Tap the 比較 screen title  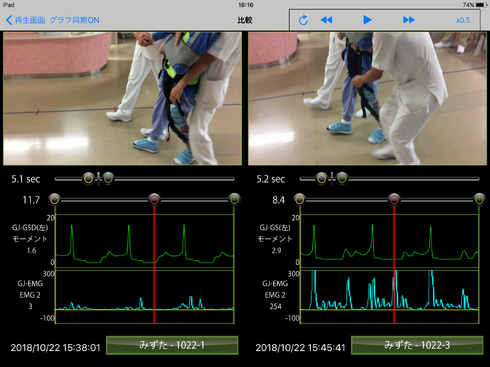pos(245,20)
